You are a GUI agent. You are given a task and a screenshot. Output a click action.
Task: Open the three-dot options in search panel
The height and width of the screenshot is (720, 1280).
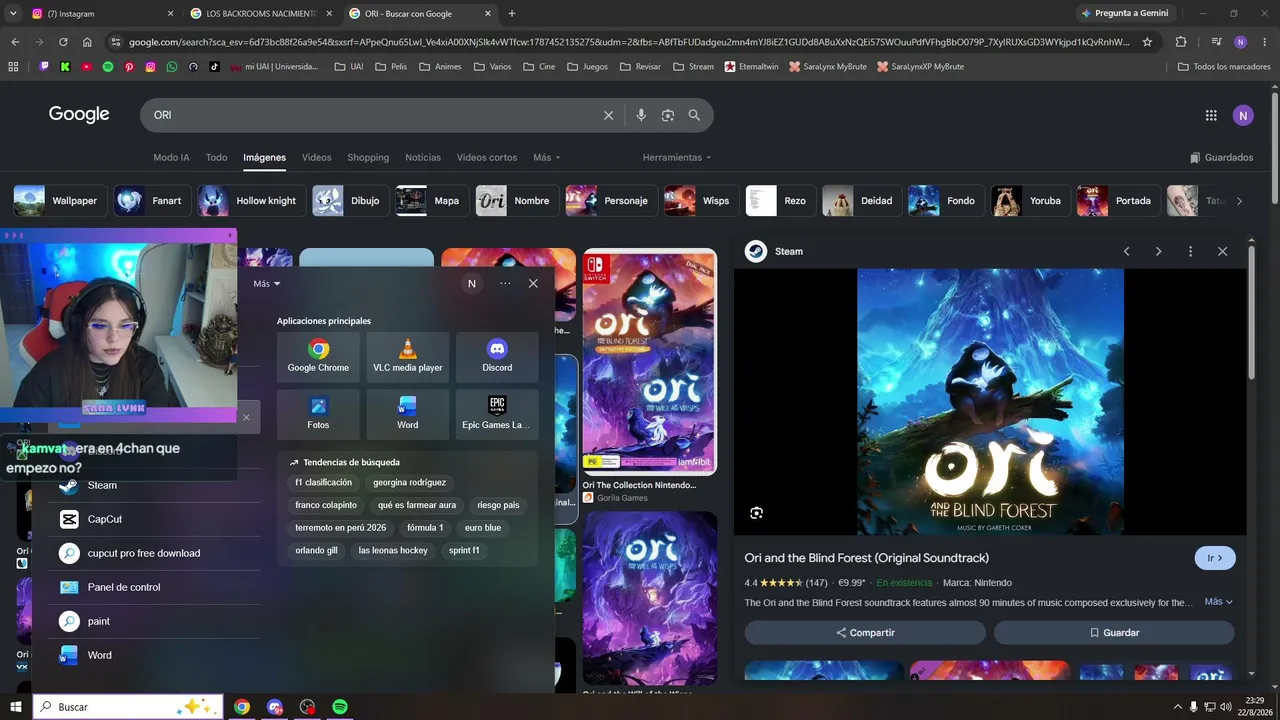(x=505, y=283)
